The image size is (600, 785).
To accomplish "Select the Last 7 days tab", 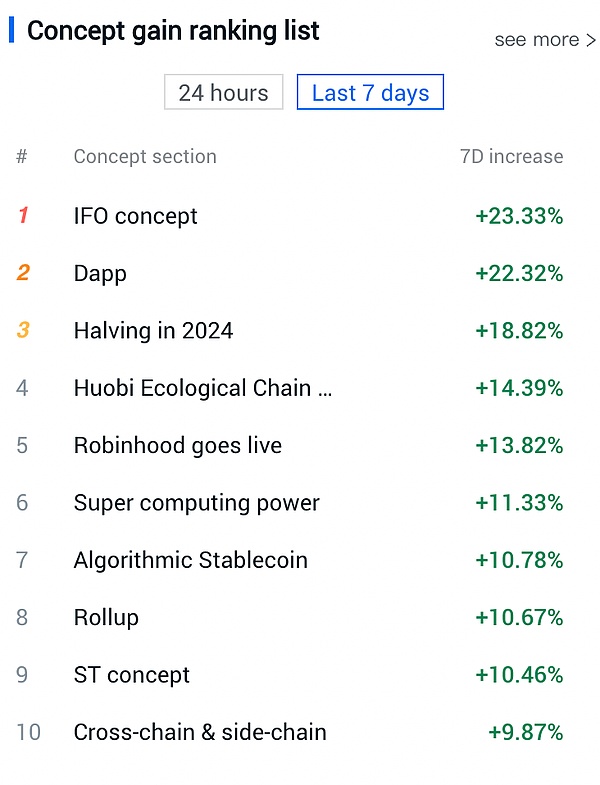I will click(370, 93).
